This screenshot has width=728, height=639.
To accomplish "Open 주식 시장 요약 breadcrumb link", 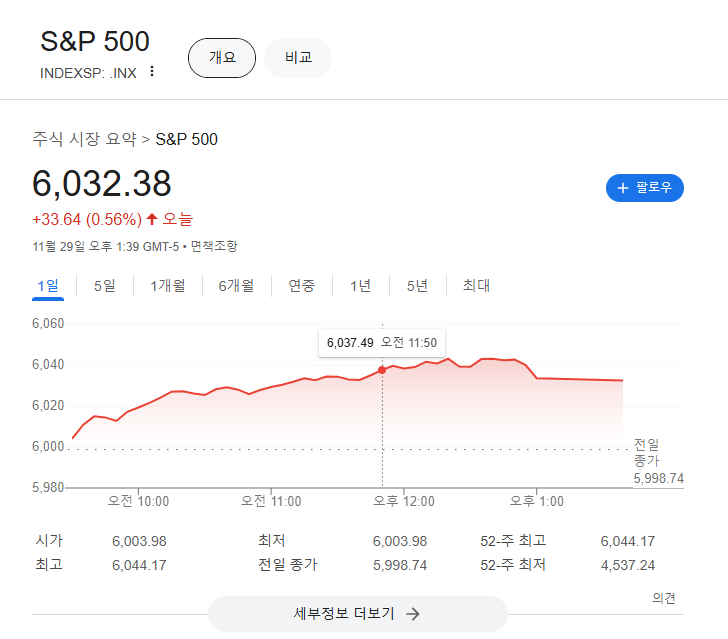I will click(84, 139).
